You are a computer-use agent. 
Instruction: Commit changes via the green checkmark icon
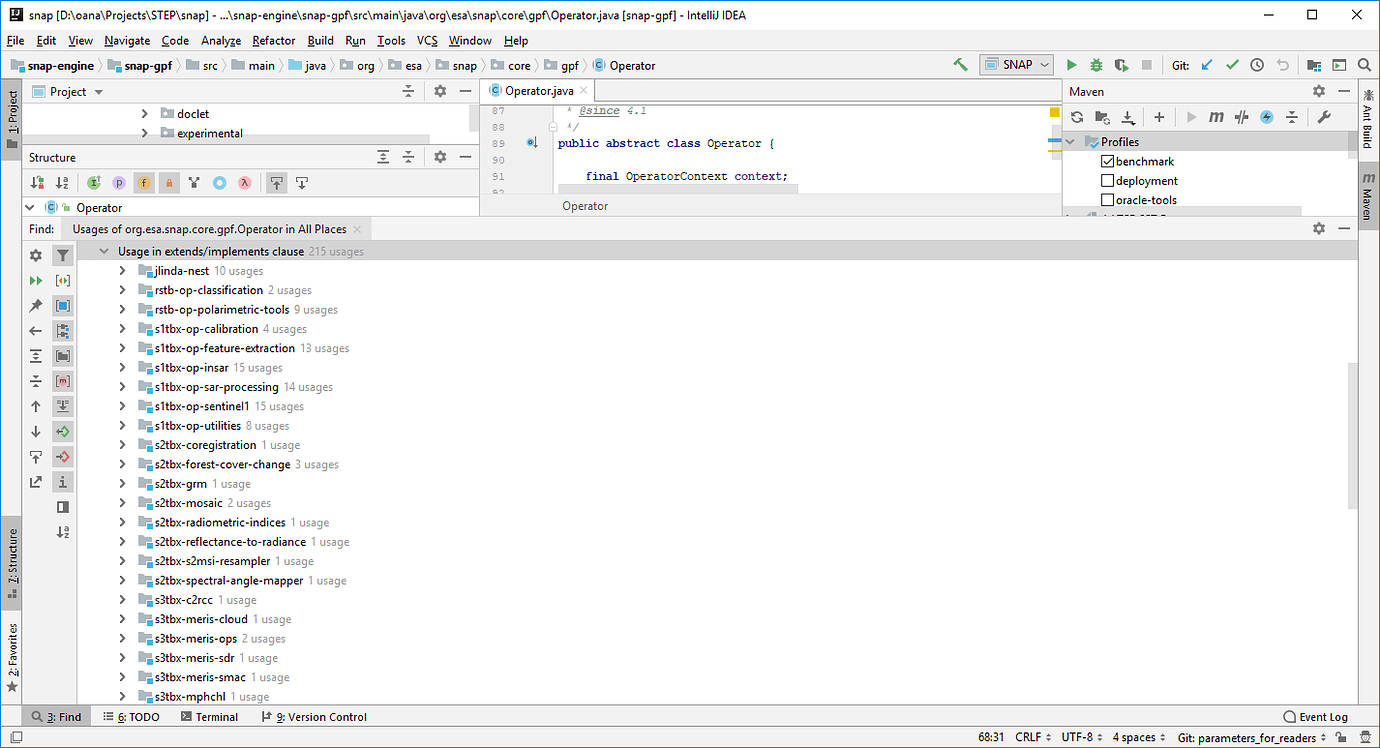coord(1232,65)
